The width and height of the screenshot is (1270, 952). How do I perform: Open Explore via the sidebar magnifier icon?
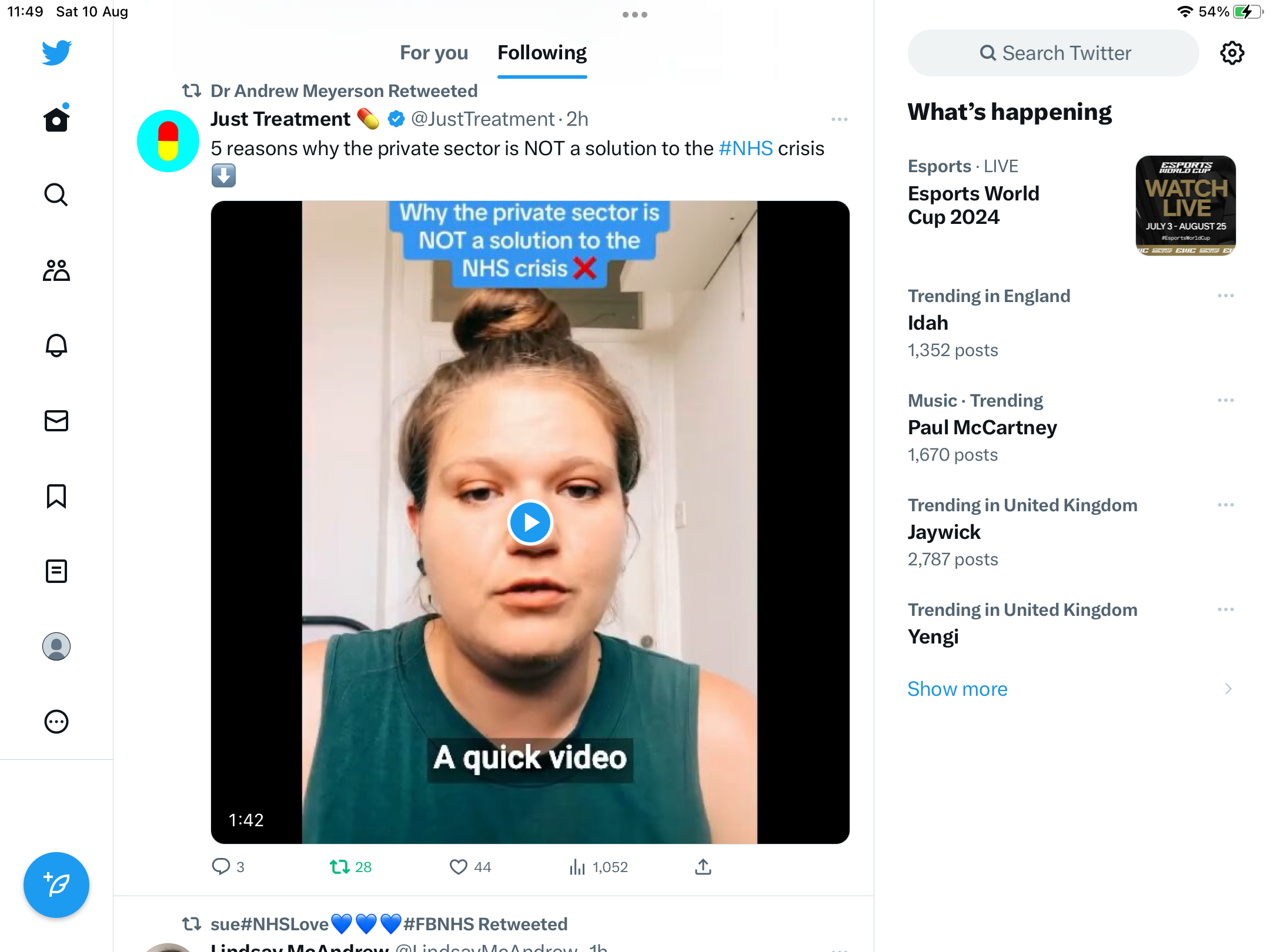point(56,195)
